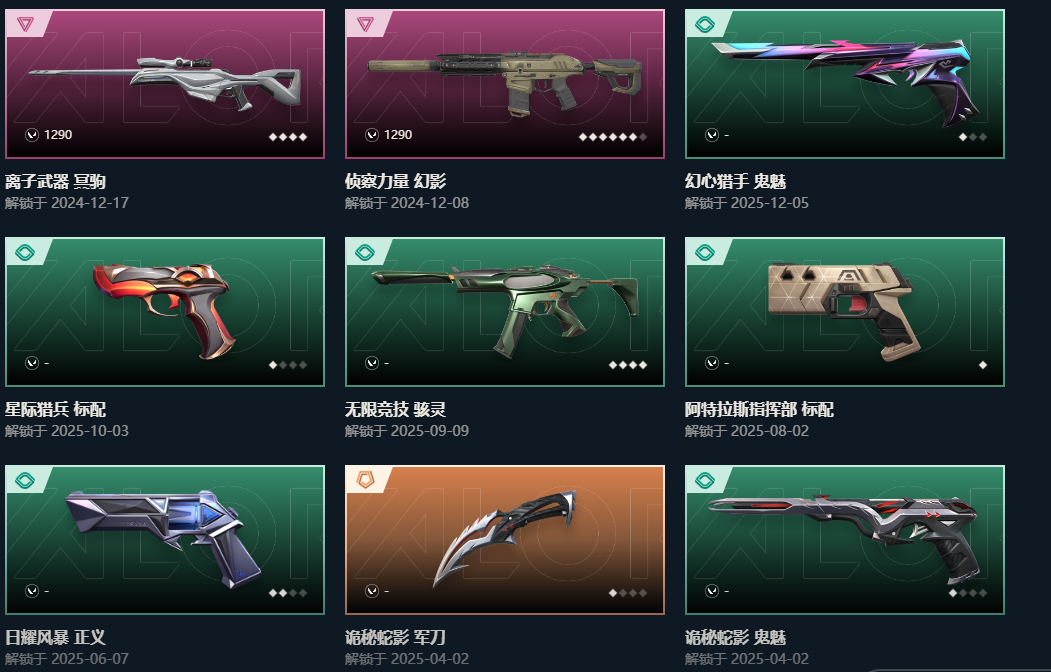The height and width of the screenshot is (672, 1051).
Task: Click the 星际猎兵 标配 skin title
Action: [56, 409]
